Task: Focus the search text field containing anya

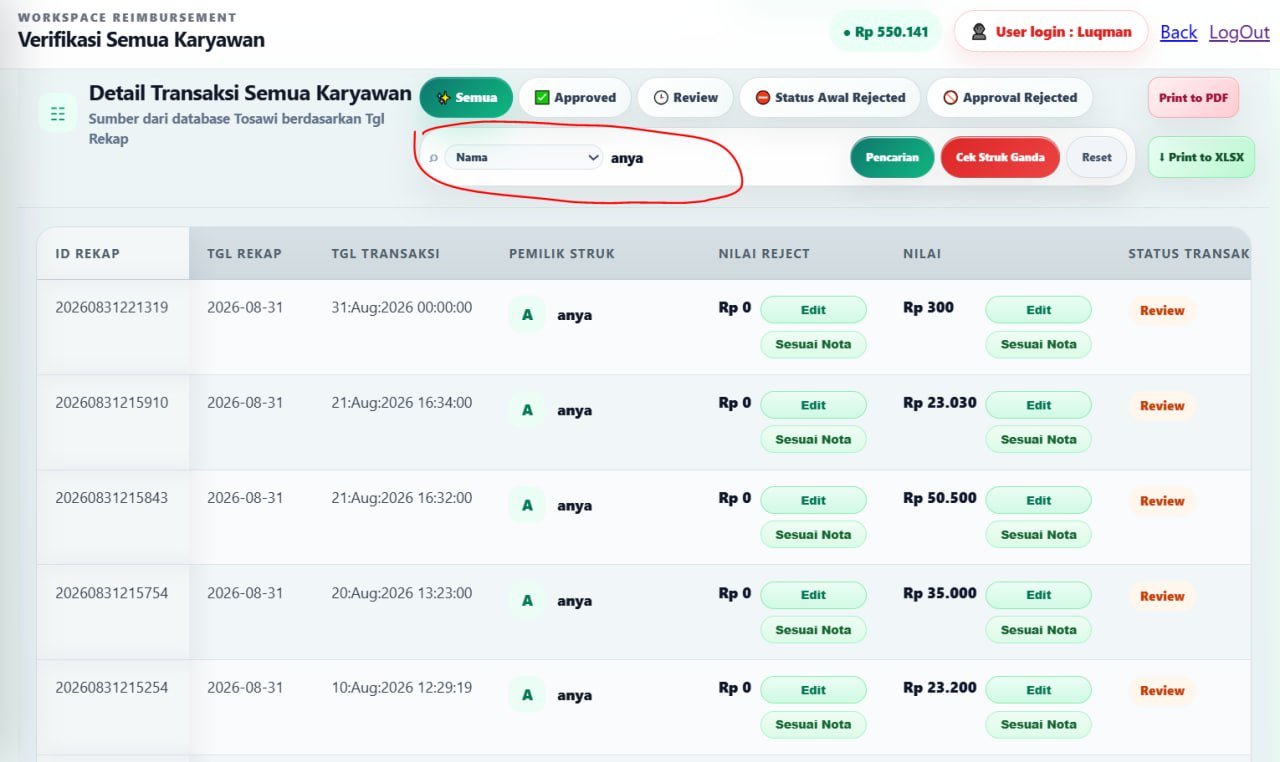Action: tap(725, 157)
